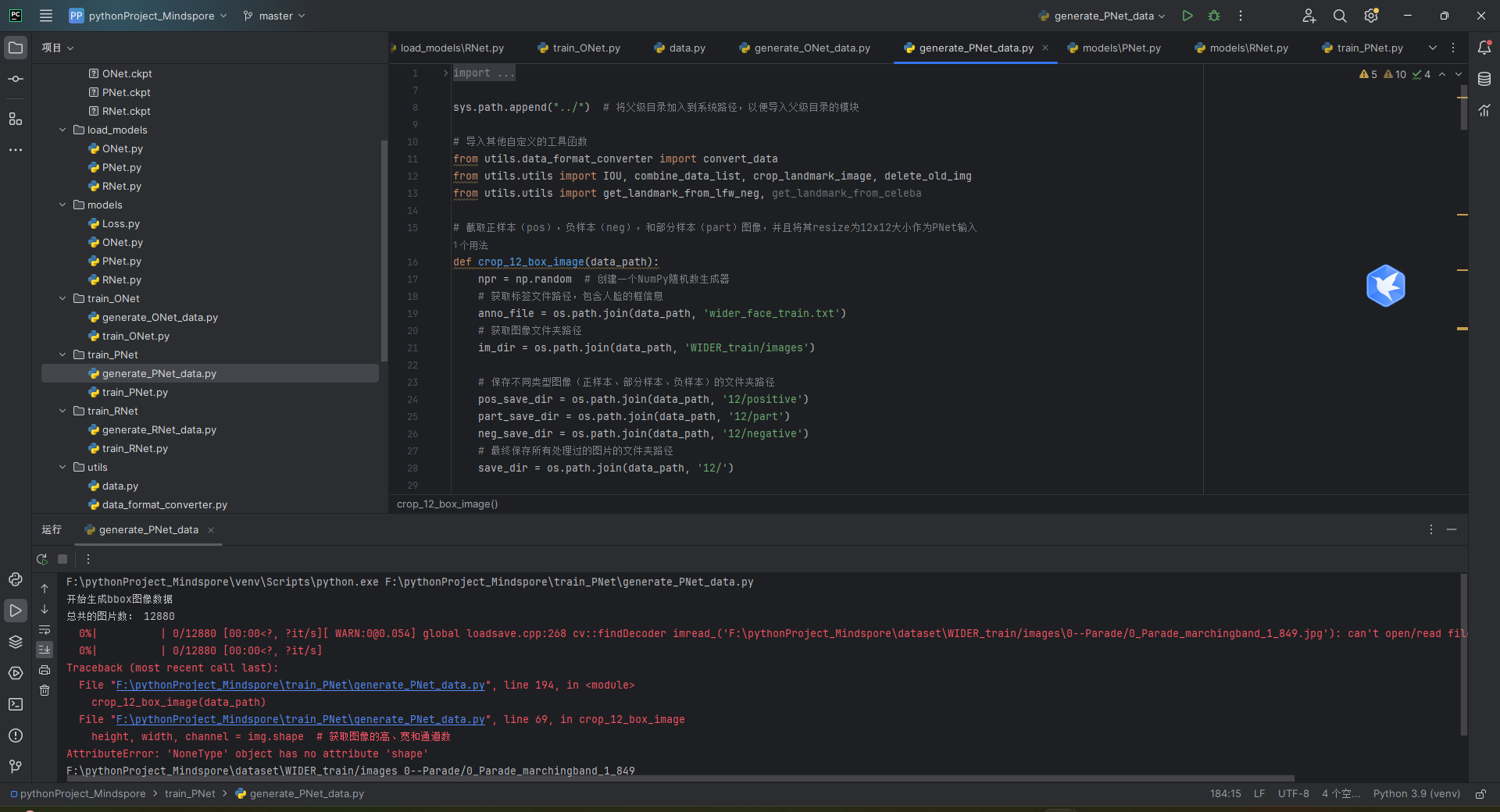Image resolution: width=1500 pixels, height=812 pixels.
Task: Close the generate_PNet_data.py editor tab
Action: coord(1045,48)
